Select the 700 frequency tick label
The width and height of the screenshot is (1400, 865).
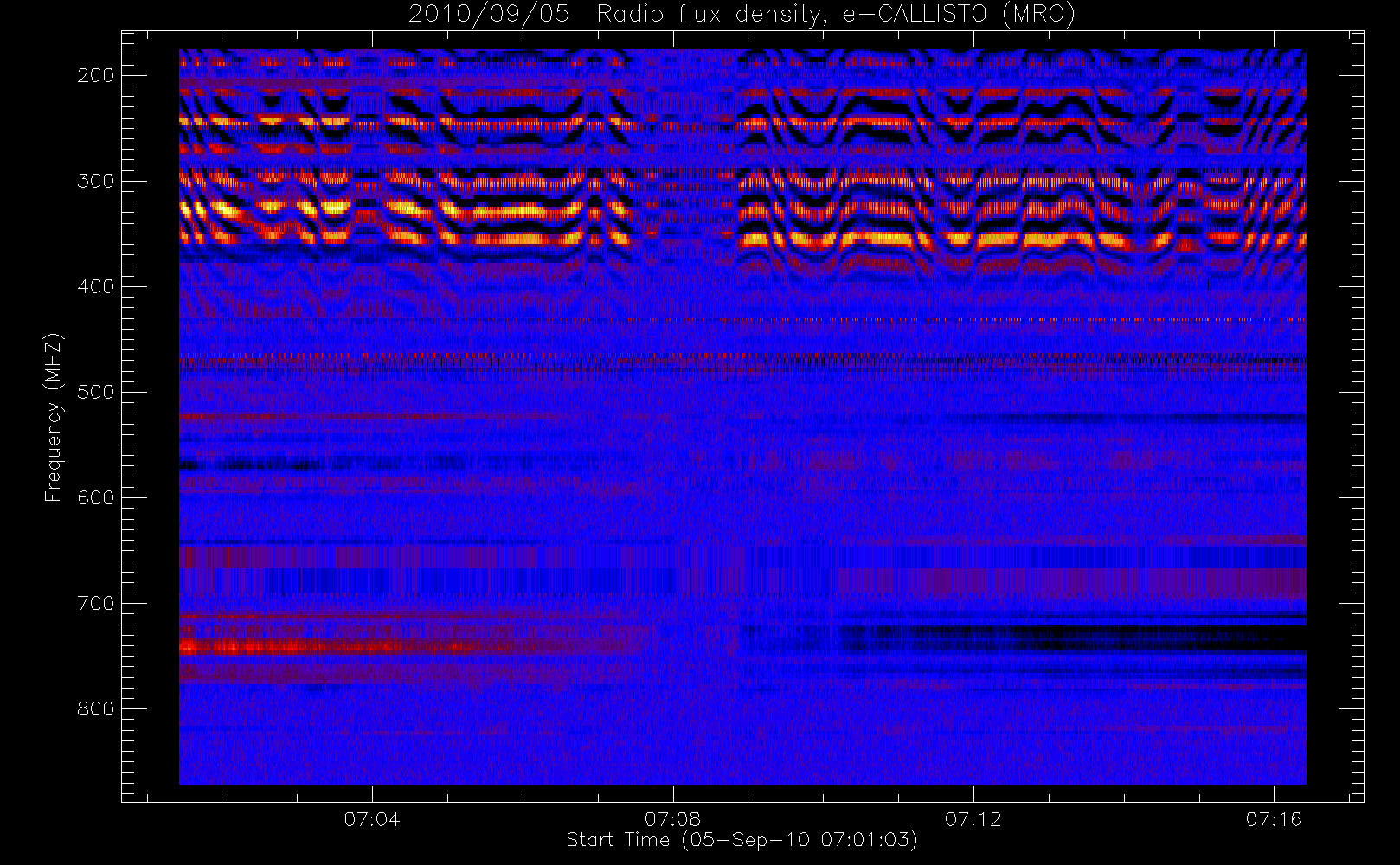(96, 603)
